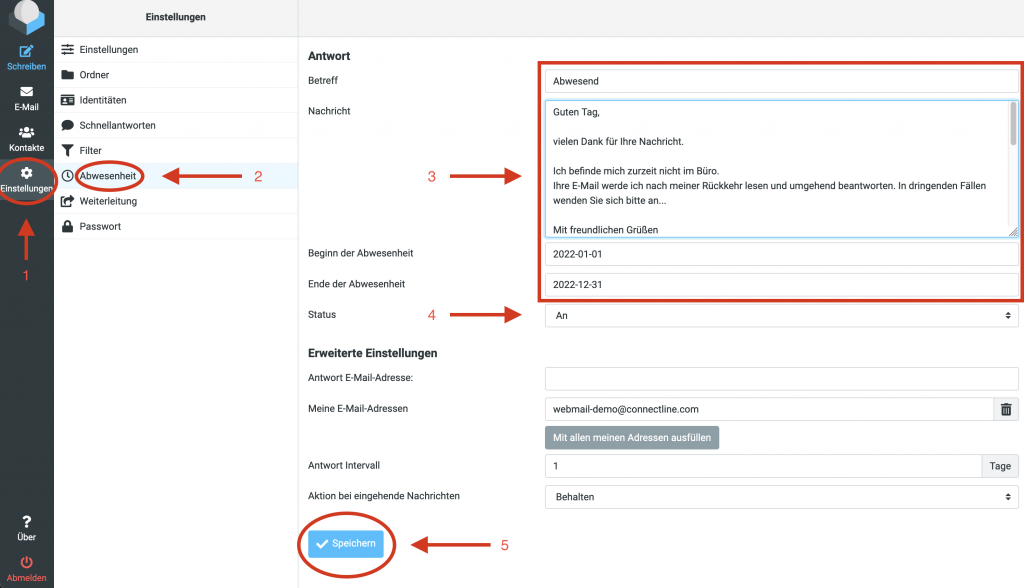Open the Kontakte people icon
This screenshot has height=588, width=1024.
tap(26, 132)
